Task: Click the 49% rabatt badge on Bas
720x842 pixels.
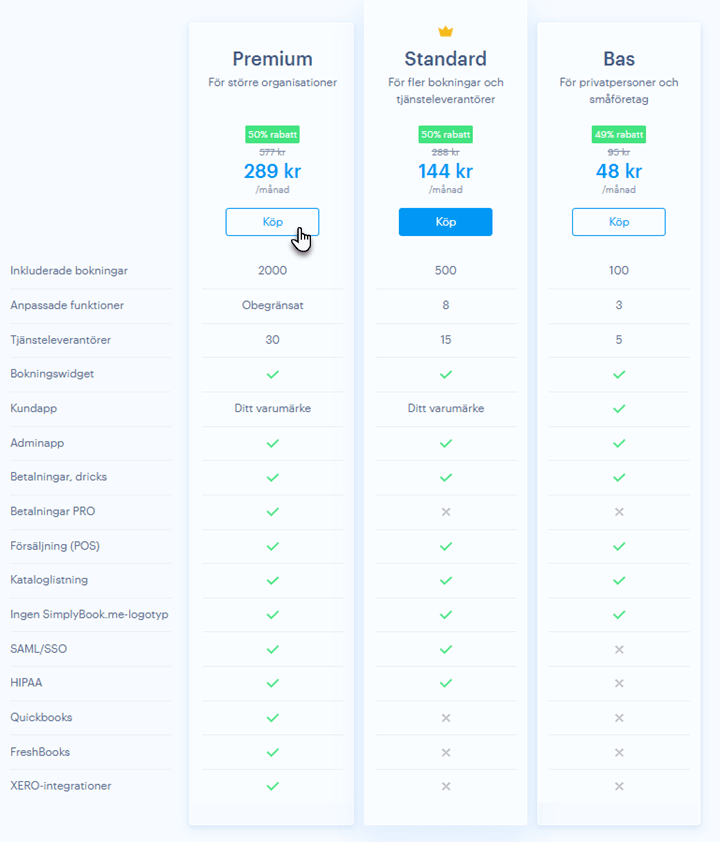Action: point(619,134)
